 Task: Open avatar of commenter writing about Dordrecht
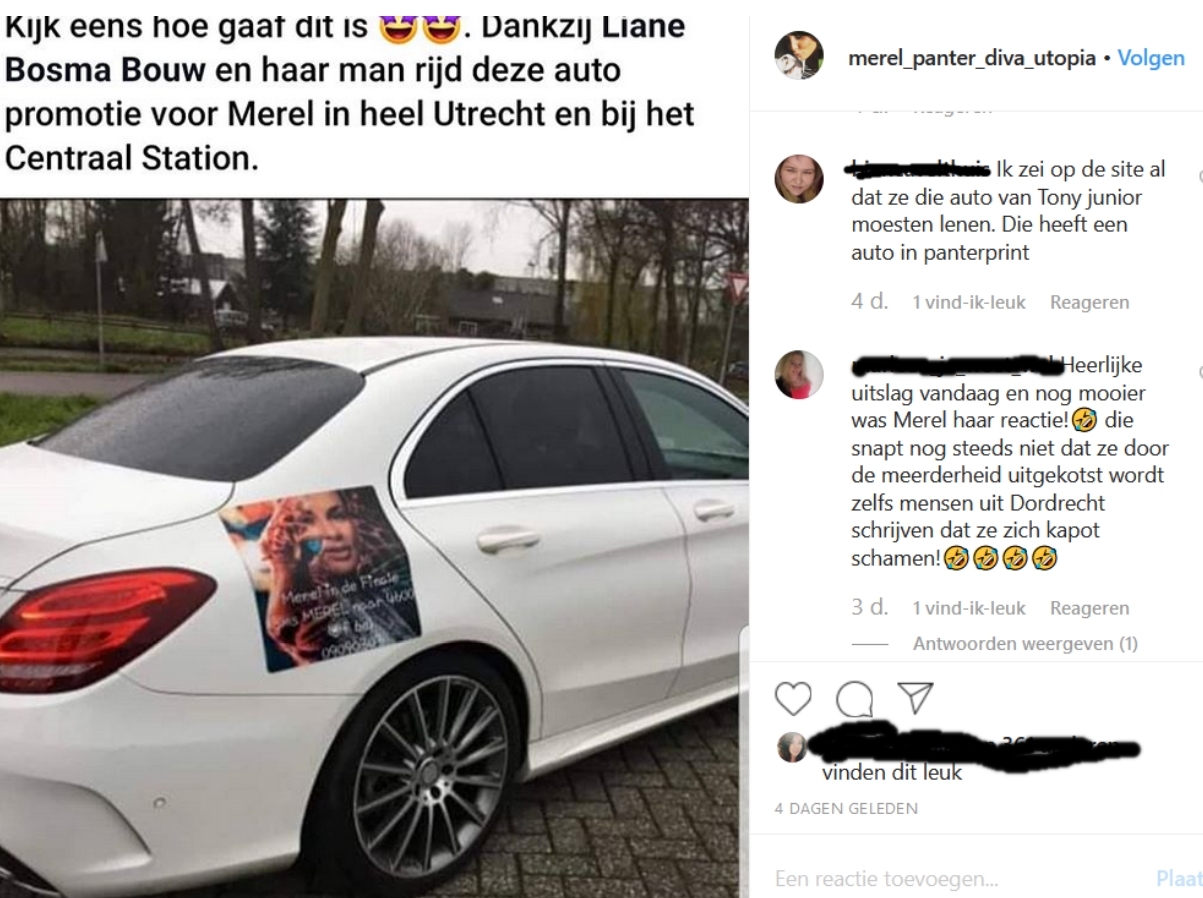(x=799, y=375)
